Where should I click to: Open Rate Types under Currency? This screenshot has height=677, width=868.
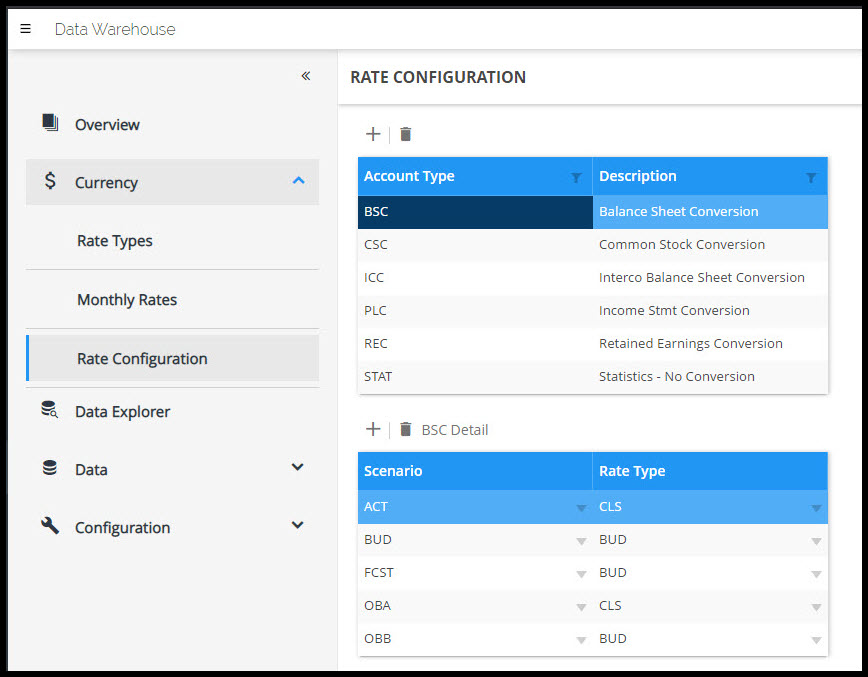[115, 241]
